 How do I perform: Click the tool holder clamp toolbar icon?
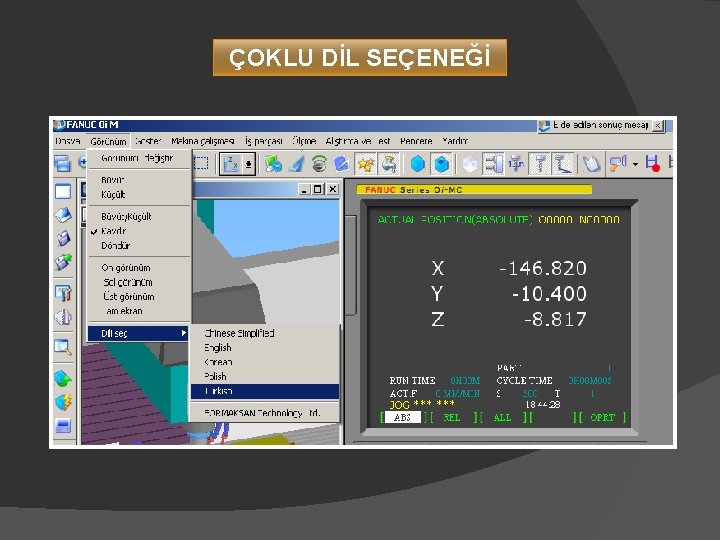[493, 164]
